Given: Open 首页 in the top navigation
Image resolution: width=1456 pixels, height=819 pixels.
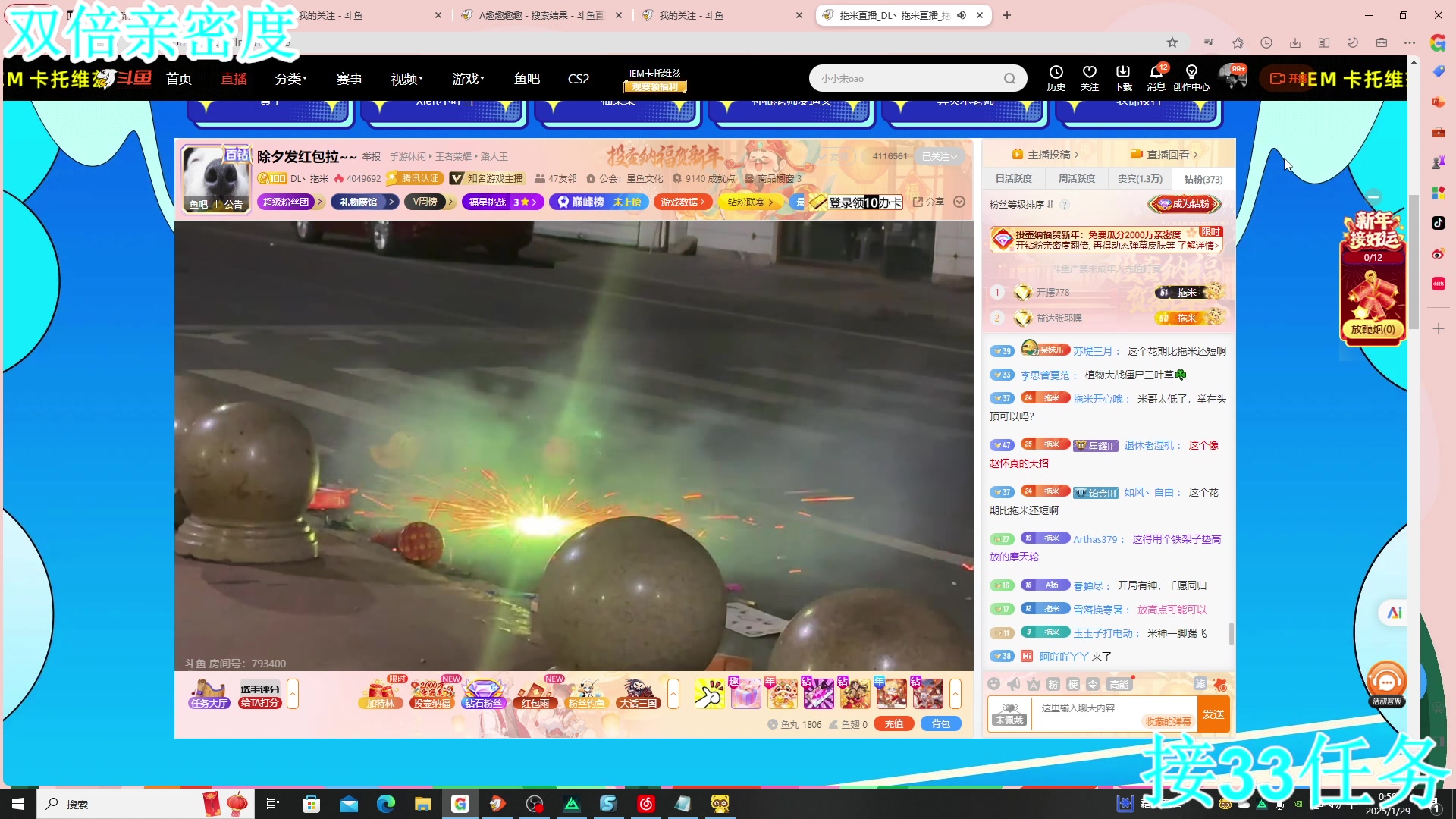Looking at the screenshot, I should point(179,79).
